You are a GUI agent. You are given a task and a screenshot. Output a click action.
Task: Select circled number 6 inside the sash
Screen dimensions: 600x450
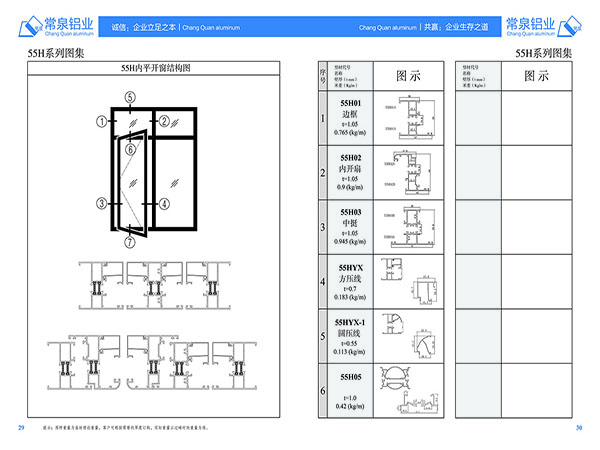click(x=130, y=149)
